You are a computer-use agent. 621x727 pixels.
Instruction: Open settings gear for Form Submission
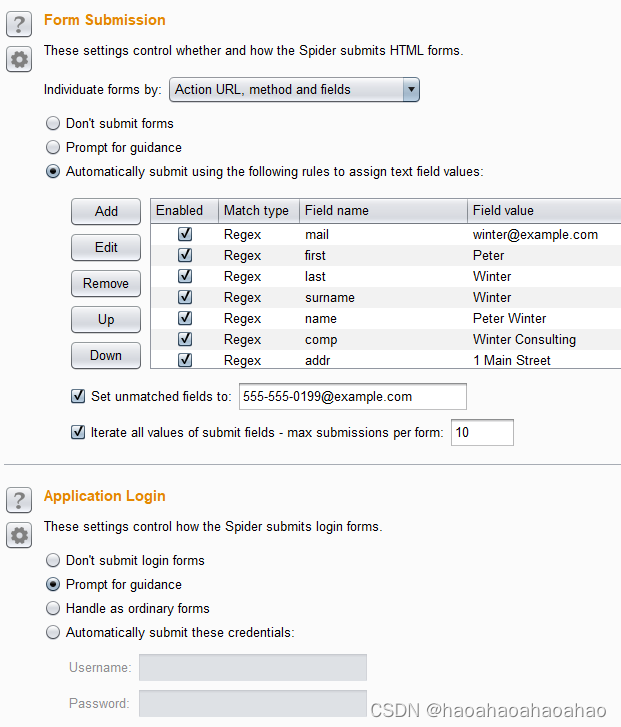(x=19, y=59)
